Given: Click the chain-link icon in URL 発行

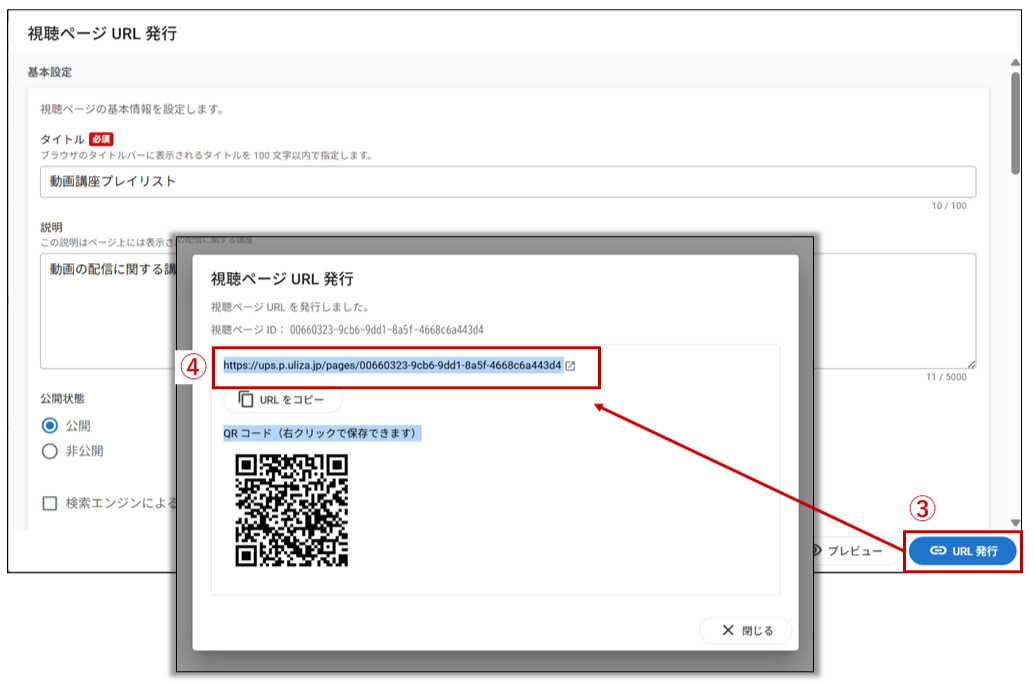Looking at the screenshot, I should pos(937,551).
